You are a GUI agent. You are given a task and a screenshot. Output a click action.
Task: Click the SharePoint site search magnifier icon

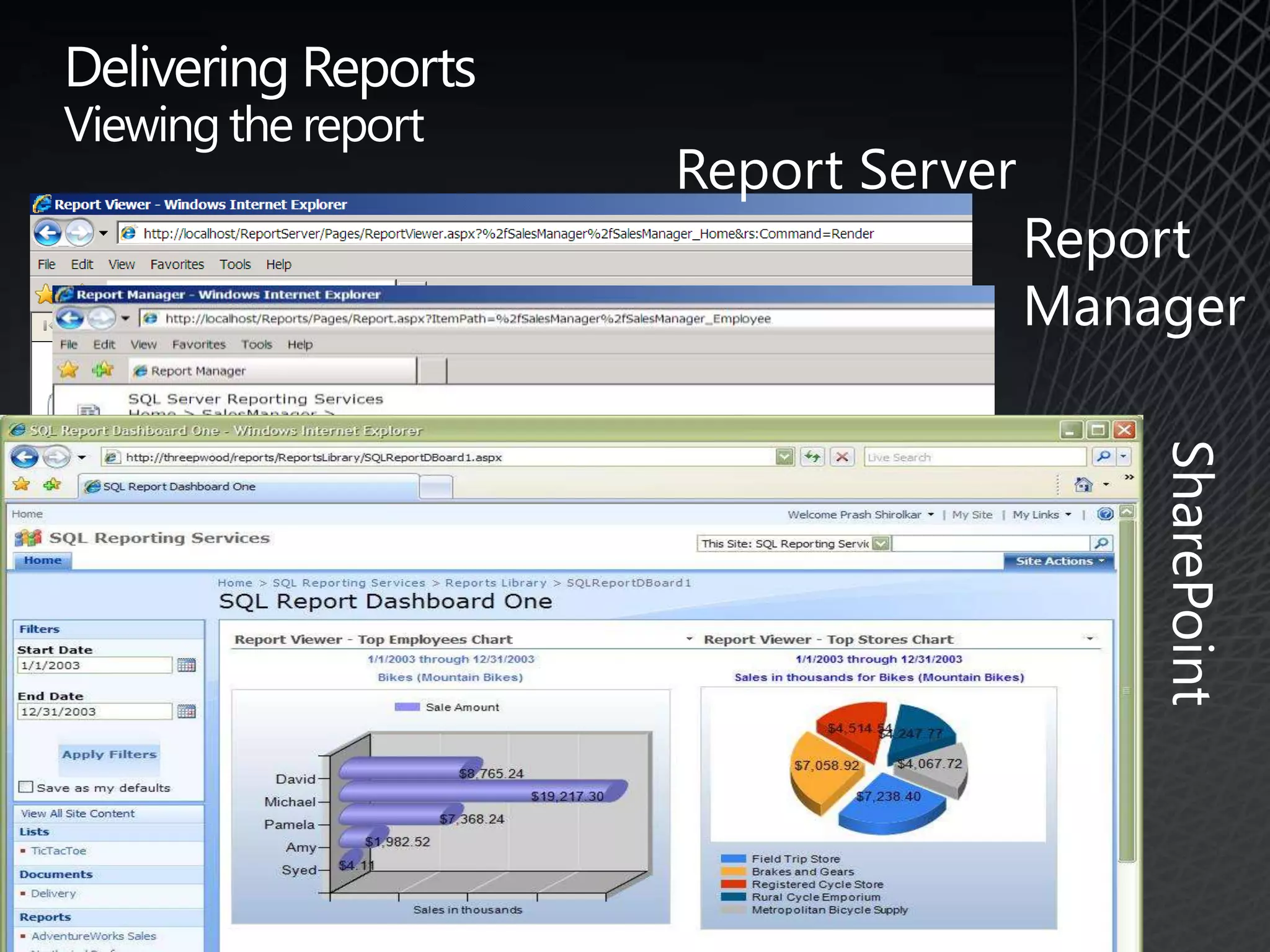click(1101, 544)
